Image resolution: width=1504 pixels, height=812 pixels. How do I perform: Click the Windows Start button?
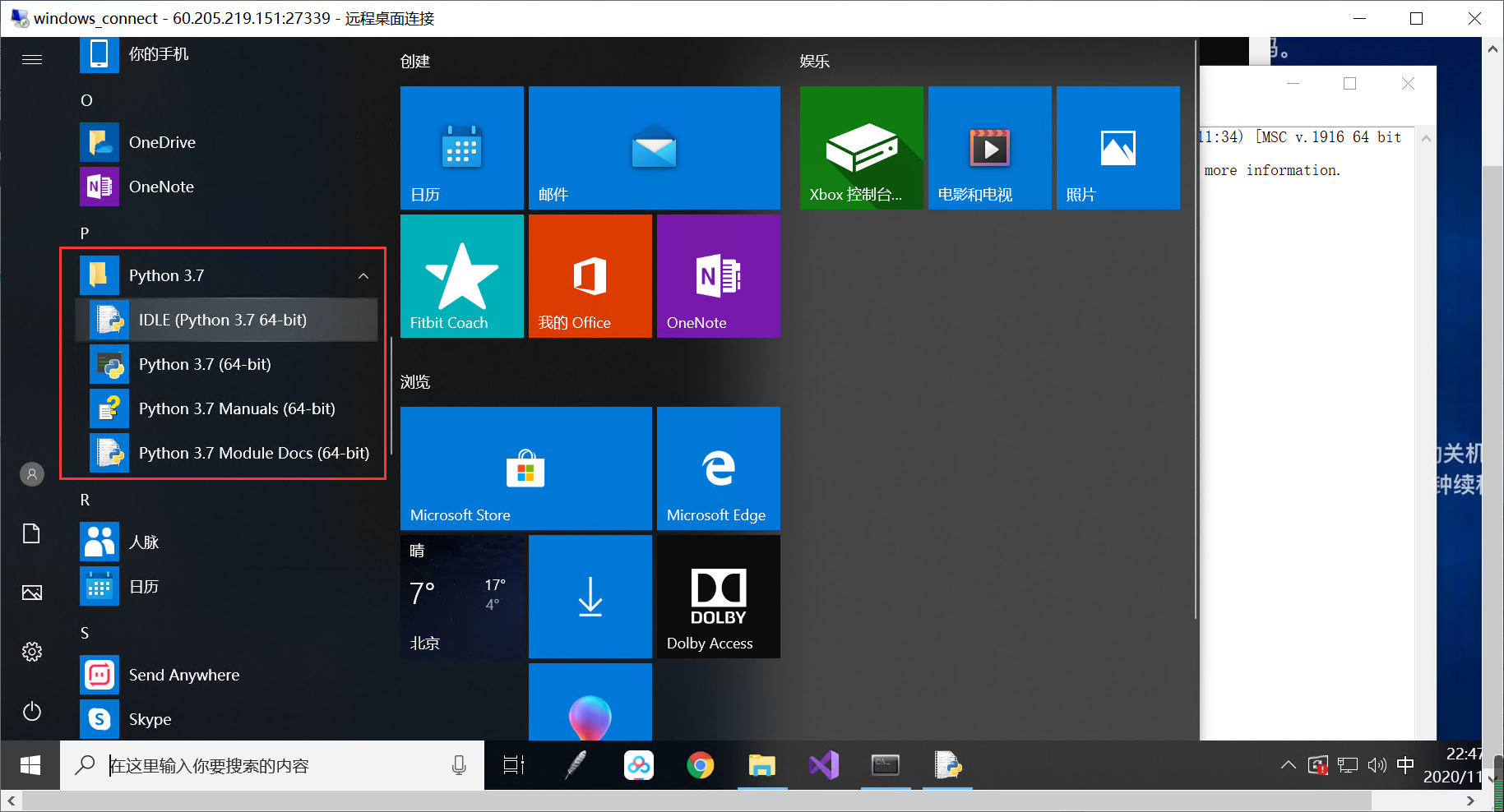(30, 765)
